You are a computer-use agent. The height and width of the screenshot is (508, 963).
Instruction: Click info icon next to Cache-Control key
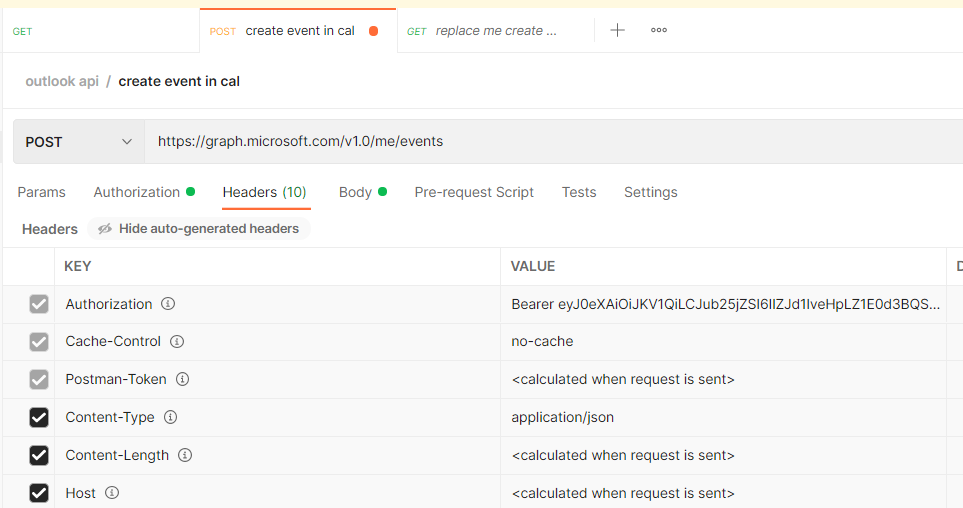(177, 341)
